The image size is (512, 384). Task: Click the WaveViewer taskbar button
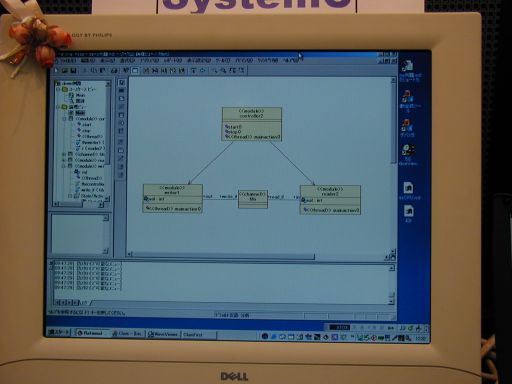point(163,334)
